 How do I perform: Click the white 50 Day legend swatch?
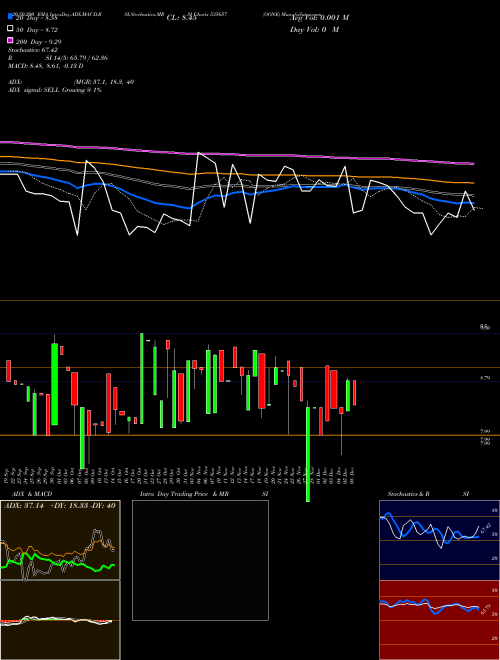pyautogui.click(x=11, y=29)
